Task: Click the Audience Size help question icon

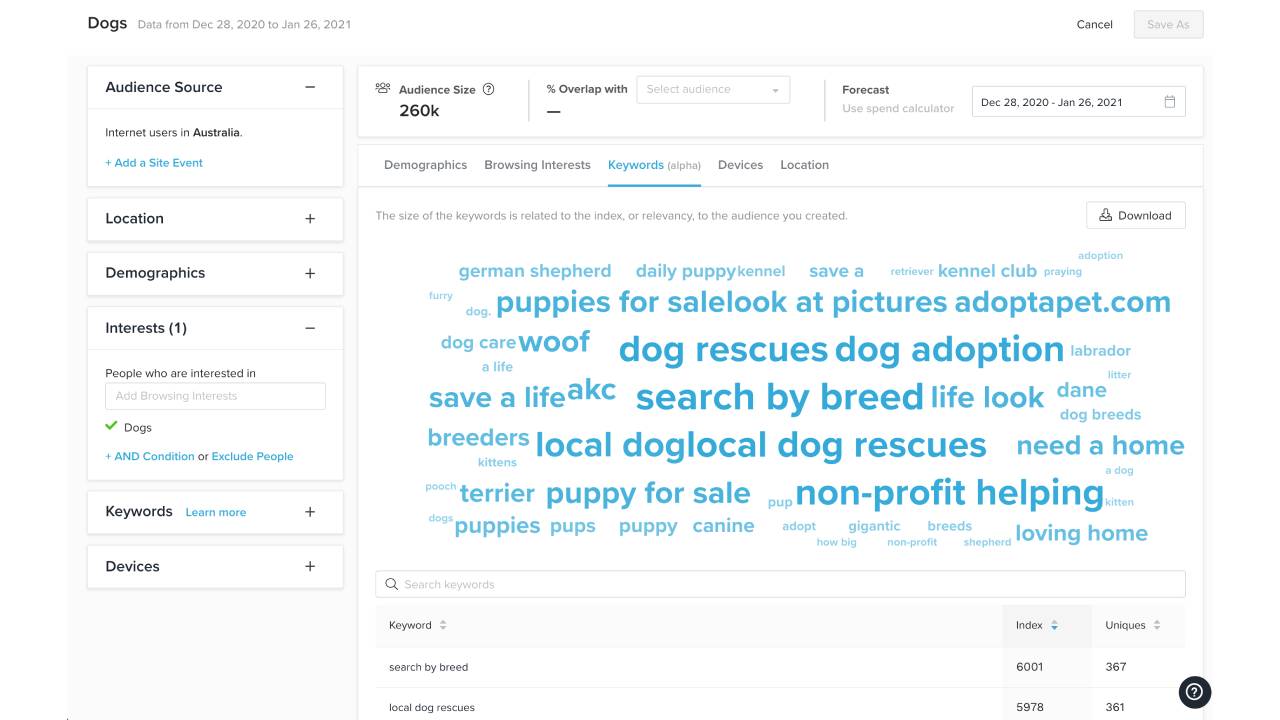Action: (x=489, y=89)
